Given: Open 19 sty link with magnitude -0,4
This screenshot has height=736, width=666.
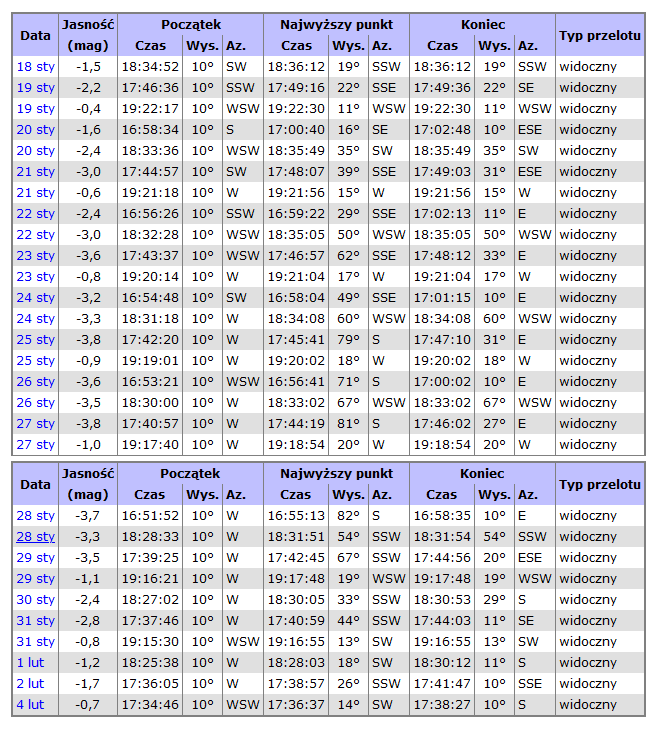Looking at the screenshot, I should (36, 109).
